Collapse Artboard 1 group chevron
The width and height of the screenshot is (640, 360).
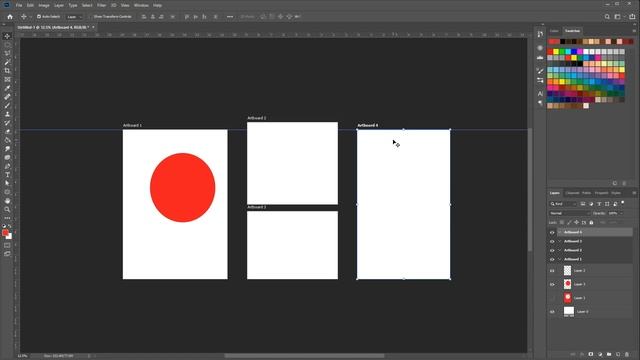coord(560,259)
